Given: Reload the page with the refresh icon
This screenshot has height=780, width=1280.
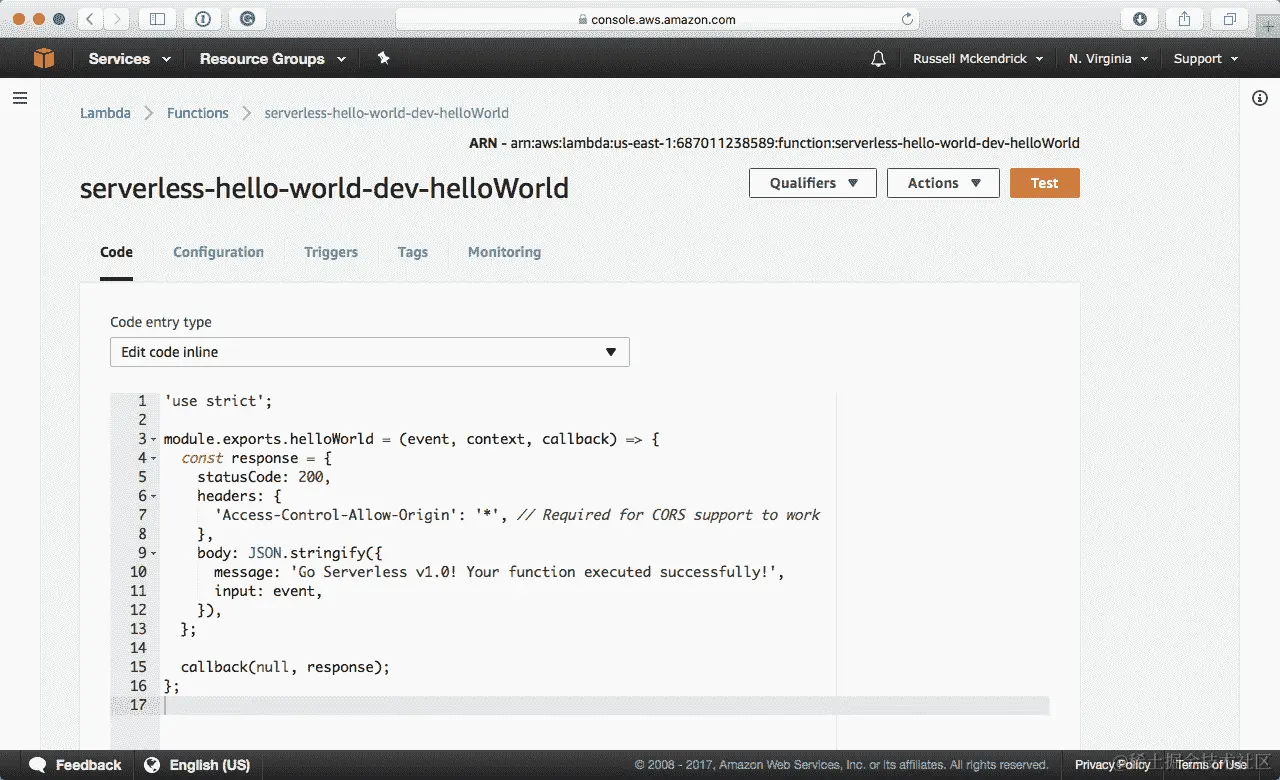Looking at the screenshot, I should [x=907, y=19].
